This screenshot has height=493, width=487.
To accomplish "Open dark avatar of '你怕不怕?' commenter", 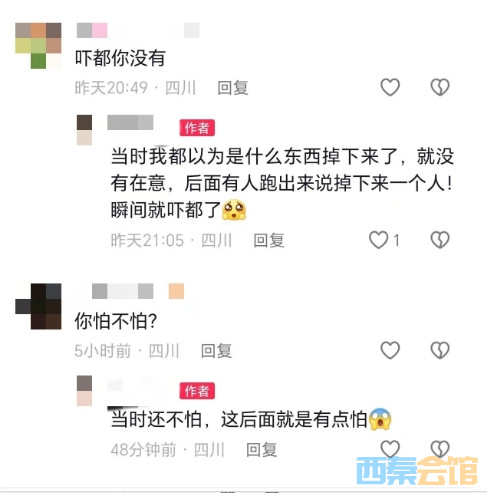I will coord(38,306).
